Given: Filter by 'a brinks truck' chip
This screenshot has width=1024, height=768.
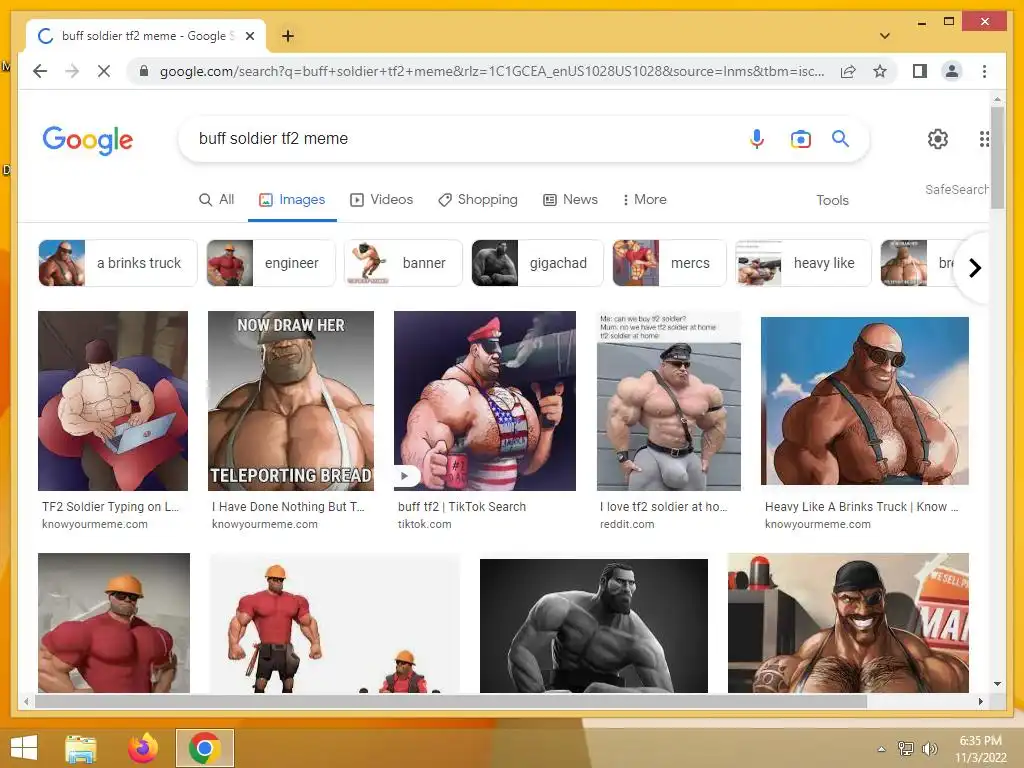Looking at the screenshot, I should [118, 263].
